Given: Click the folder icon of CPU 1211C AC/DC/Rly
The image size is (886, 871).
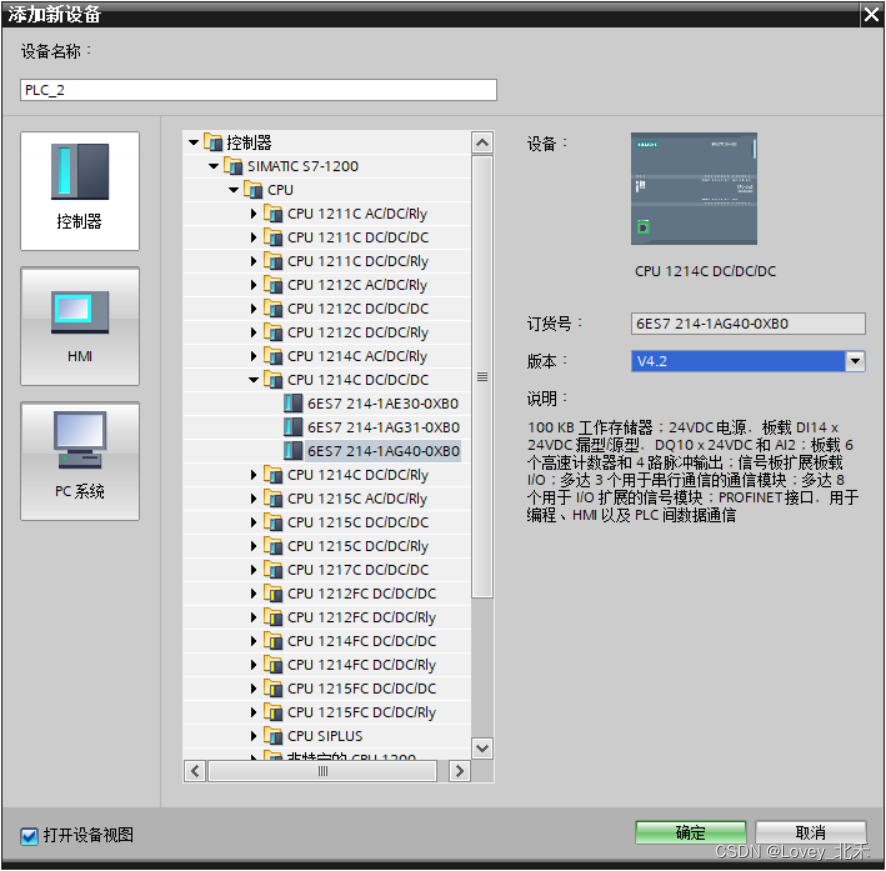Looking at the screenshot, I should click(x=273, y=214).
